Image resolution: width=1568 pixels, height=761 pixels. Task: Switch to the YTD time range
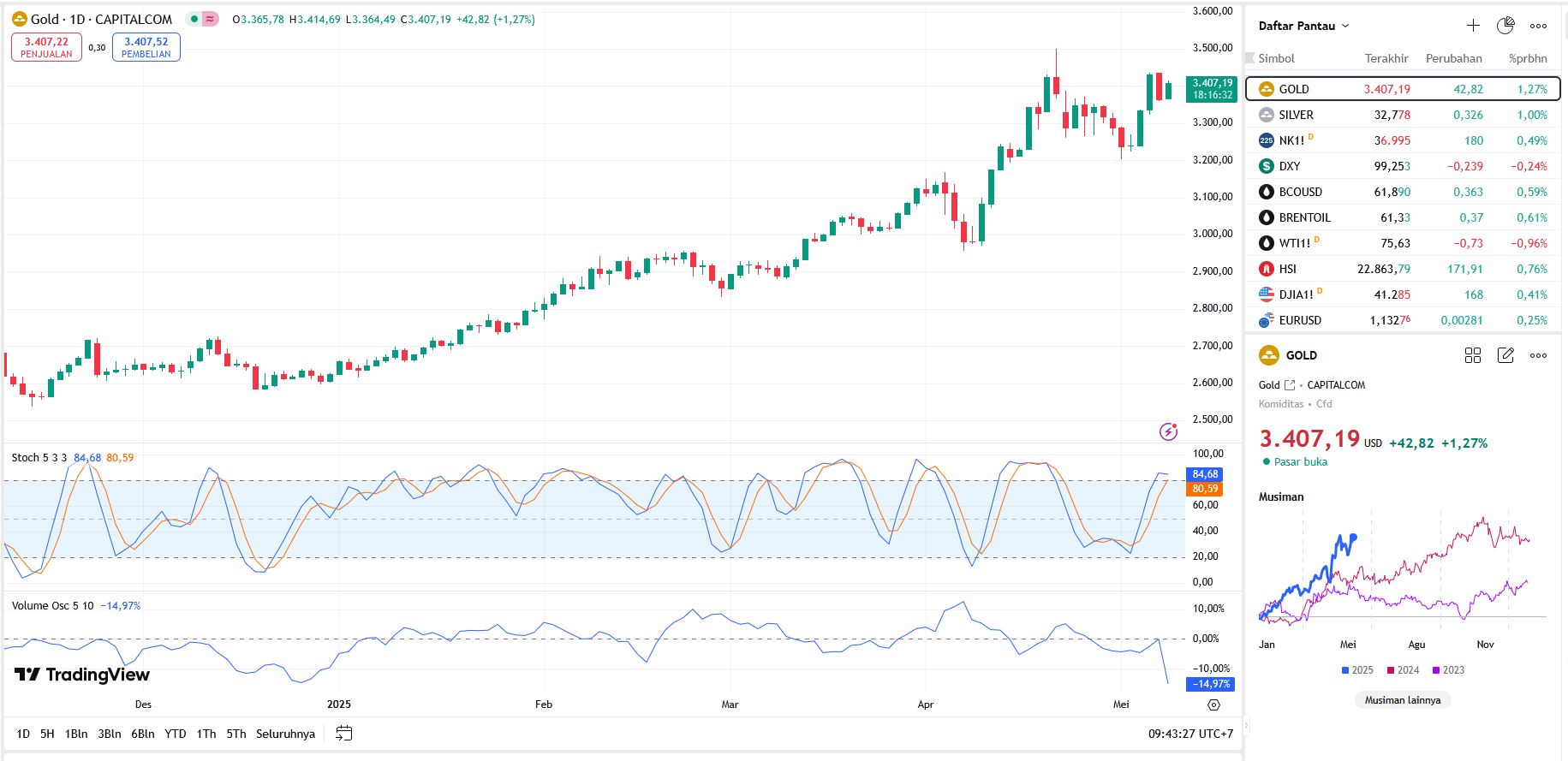[176, 734]
